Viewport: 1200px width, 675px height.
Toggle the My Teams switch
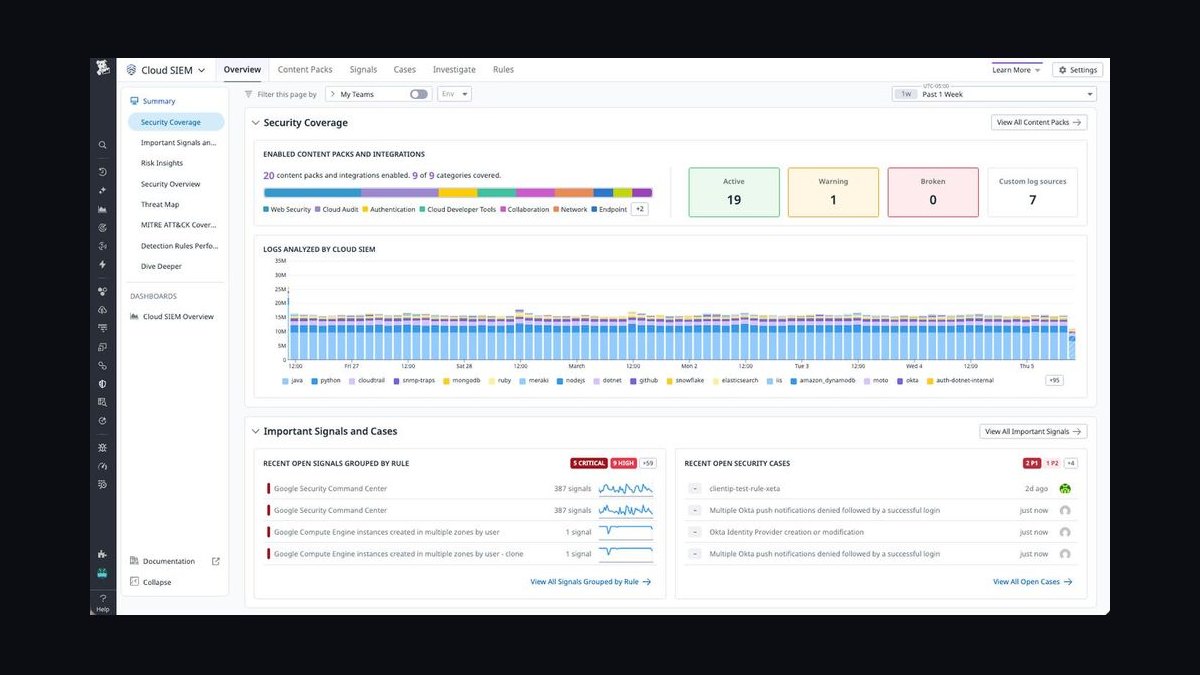[x=418, y=94]
